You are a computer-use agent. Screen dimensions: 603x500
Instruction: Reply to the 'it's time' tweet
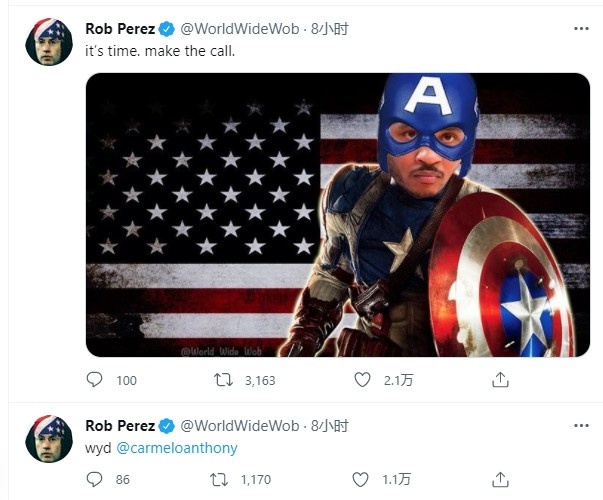[95, 380]
